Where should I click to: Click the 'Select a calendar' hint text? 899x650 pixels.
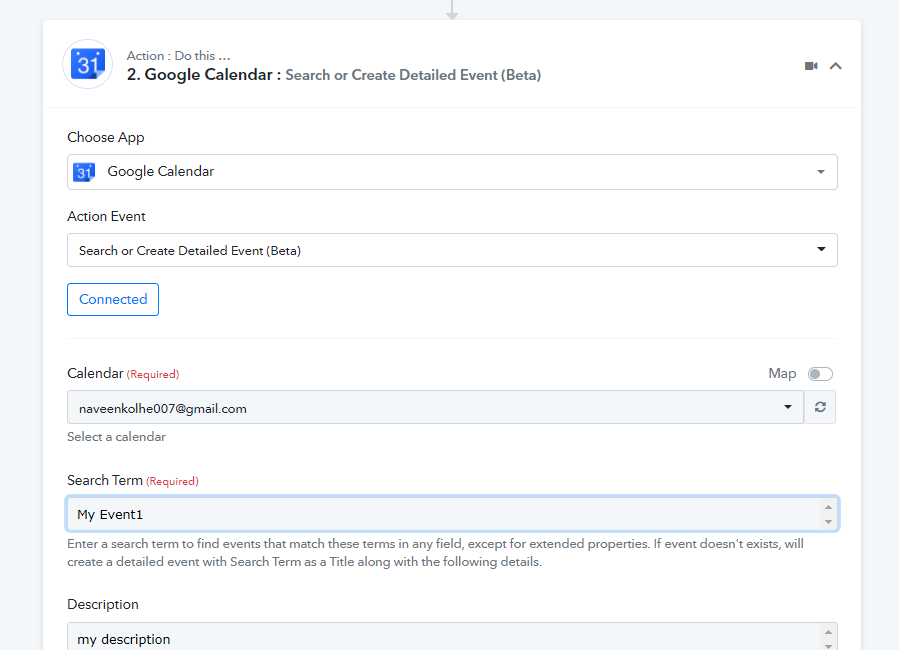coord(116,437)
